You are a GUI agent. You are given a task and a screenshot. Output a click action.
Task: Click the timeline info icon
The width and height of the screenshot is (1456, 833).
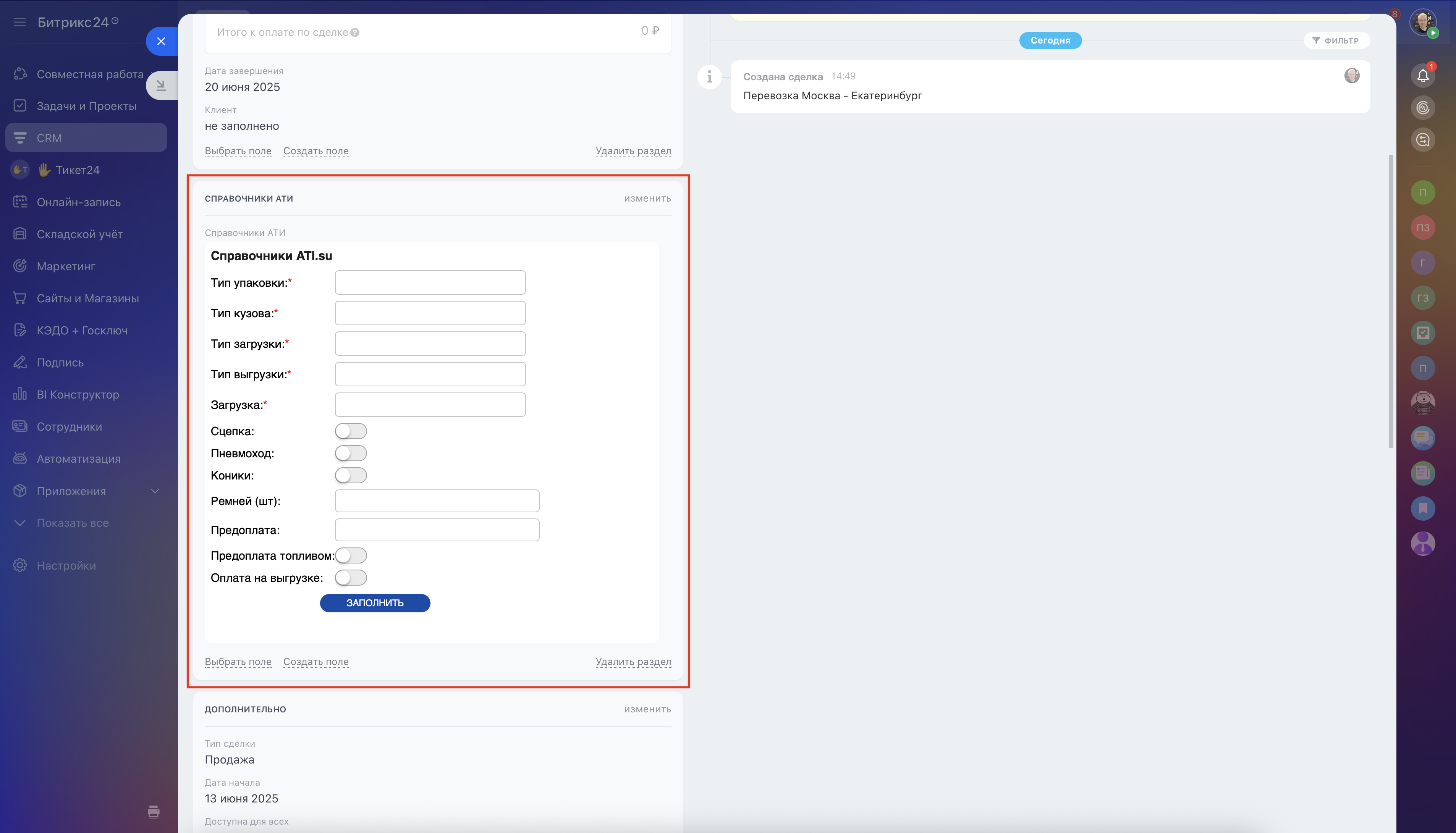click(709, 76)
